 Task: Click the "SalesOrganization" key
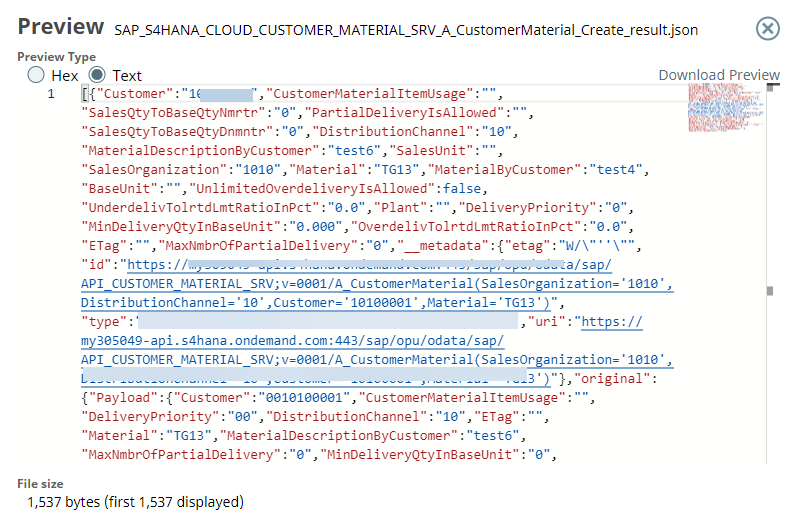(x=154, y=169)
